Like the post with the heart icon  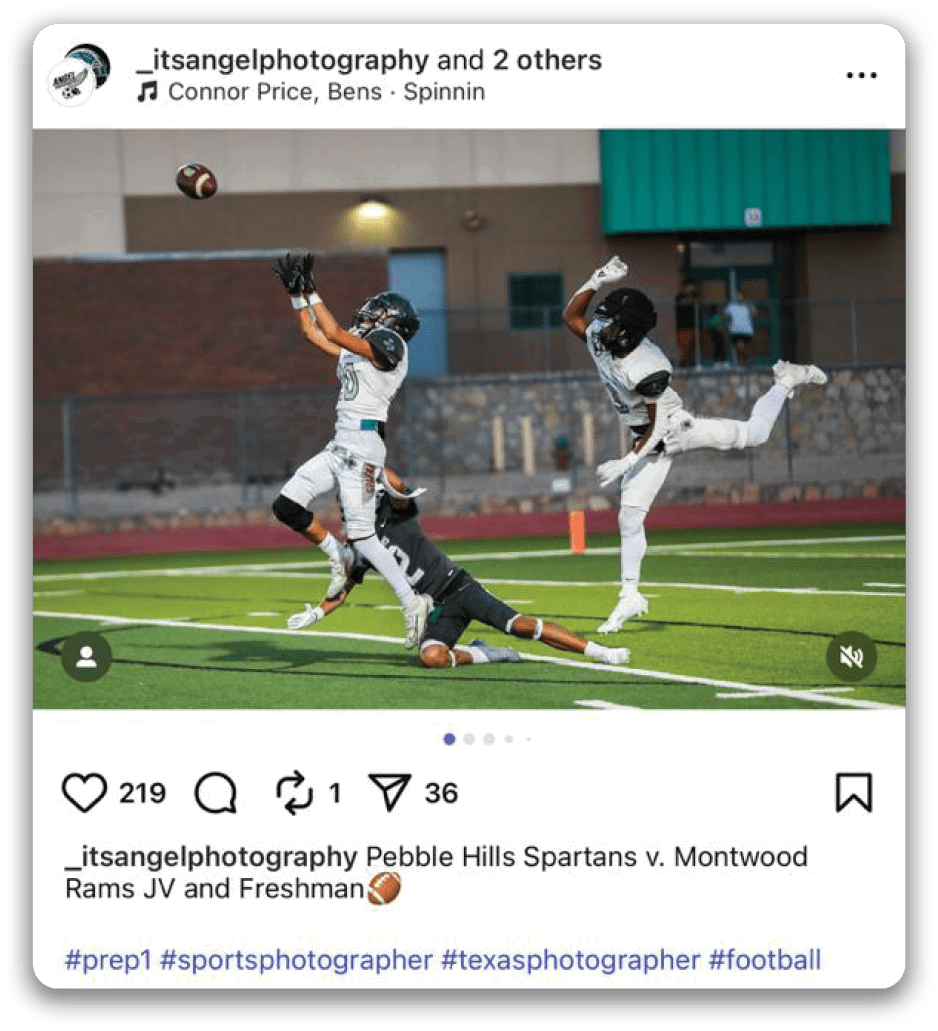coord(84,792)
